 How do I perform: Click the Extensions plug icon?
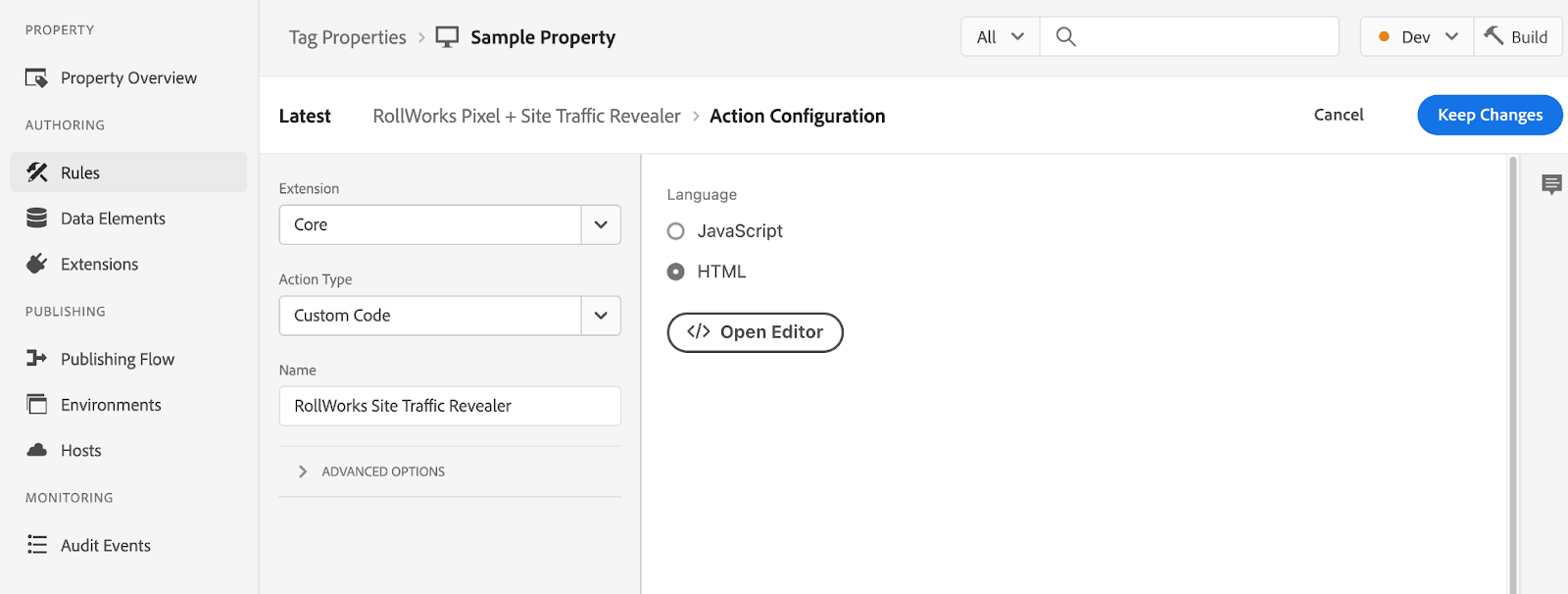37,264
